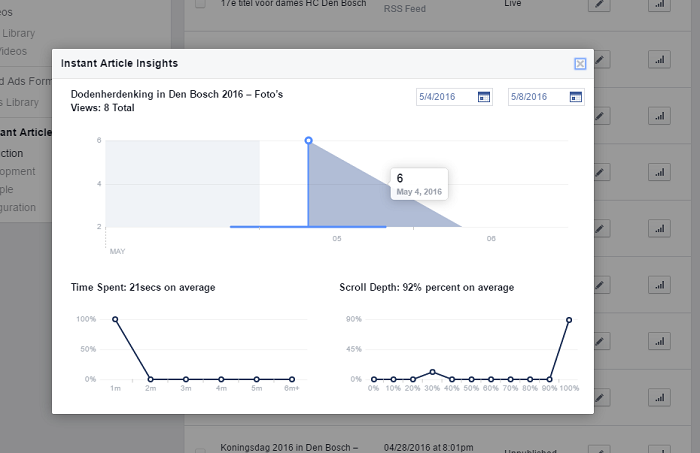Close the Instant Article Insights dialog
The height and width of the screenshot is (453, 700).
coord(580,64)
